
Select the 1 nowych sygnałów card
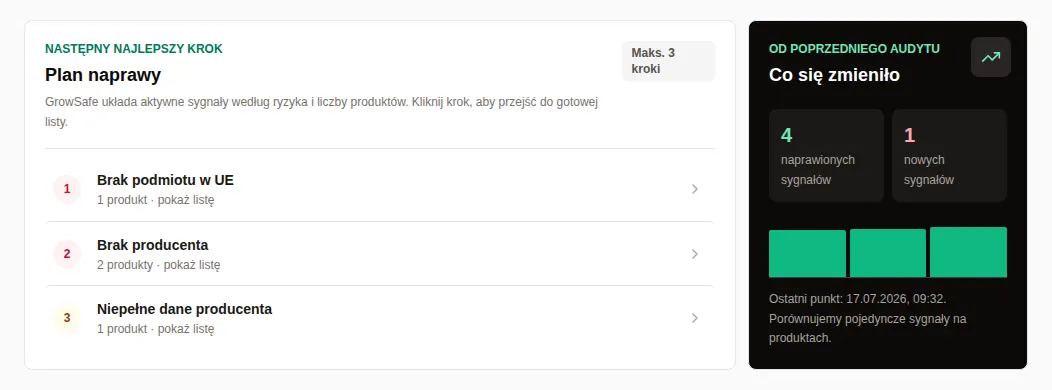949,155
